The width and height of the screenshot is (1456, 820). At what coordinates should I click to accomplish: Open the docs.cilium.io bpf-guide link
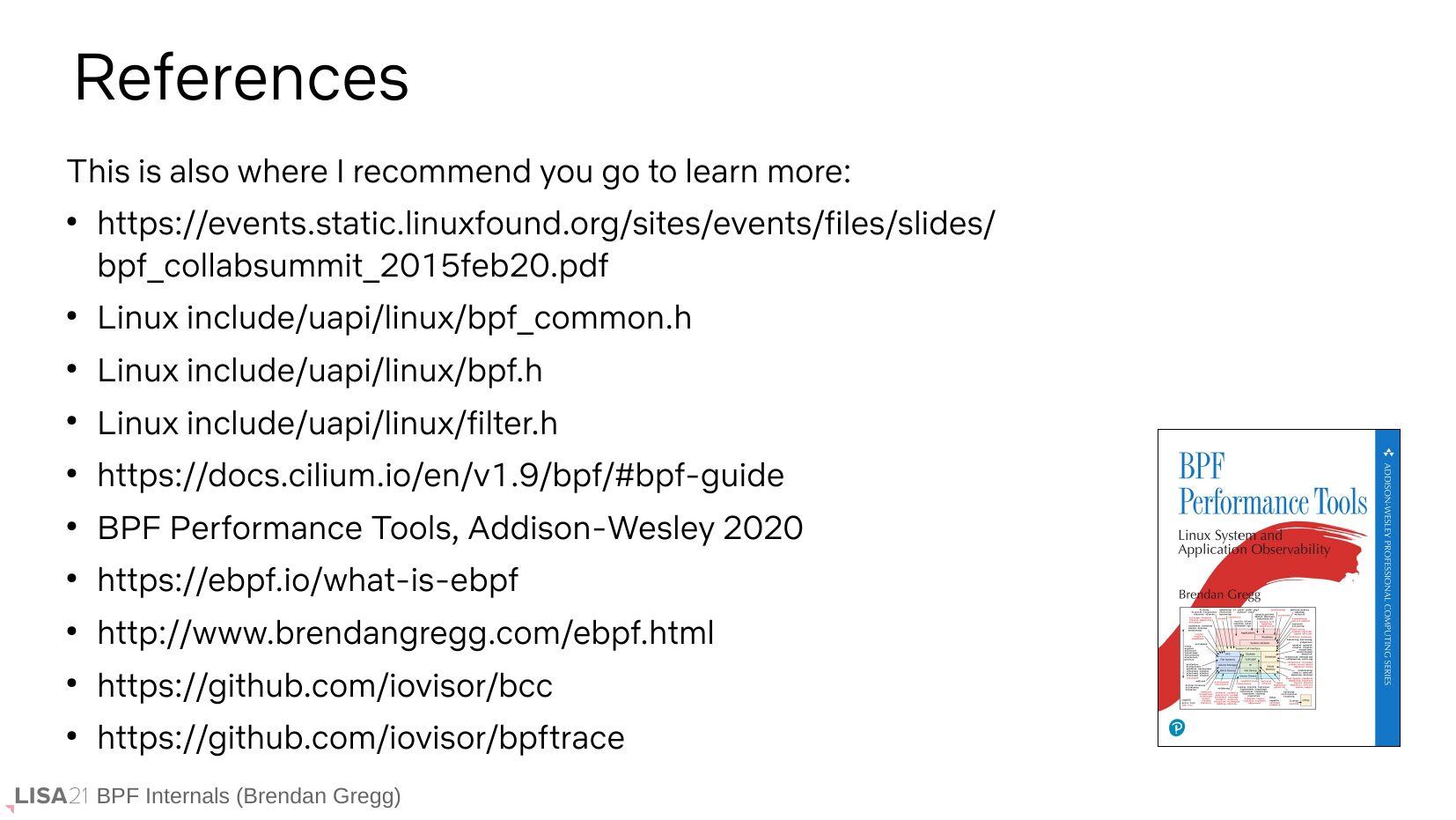(x=440, y=476)
